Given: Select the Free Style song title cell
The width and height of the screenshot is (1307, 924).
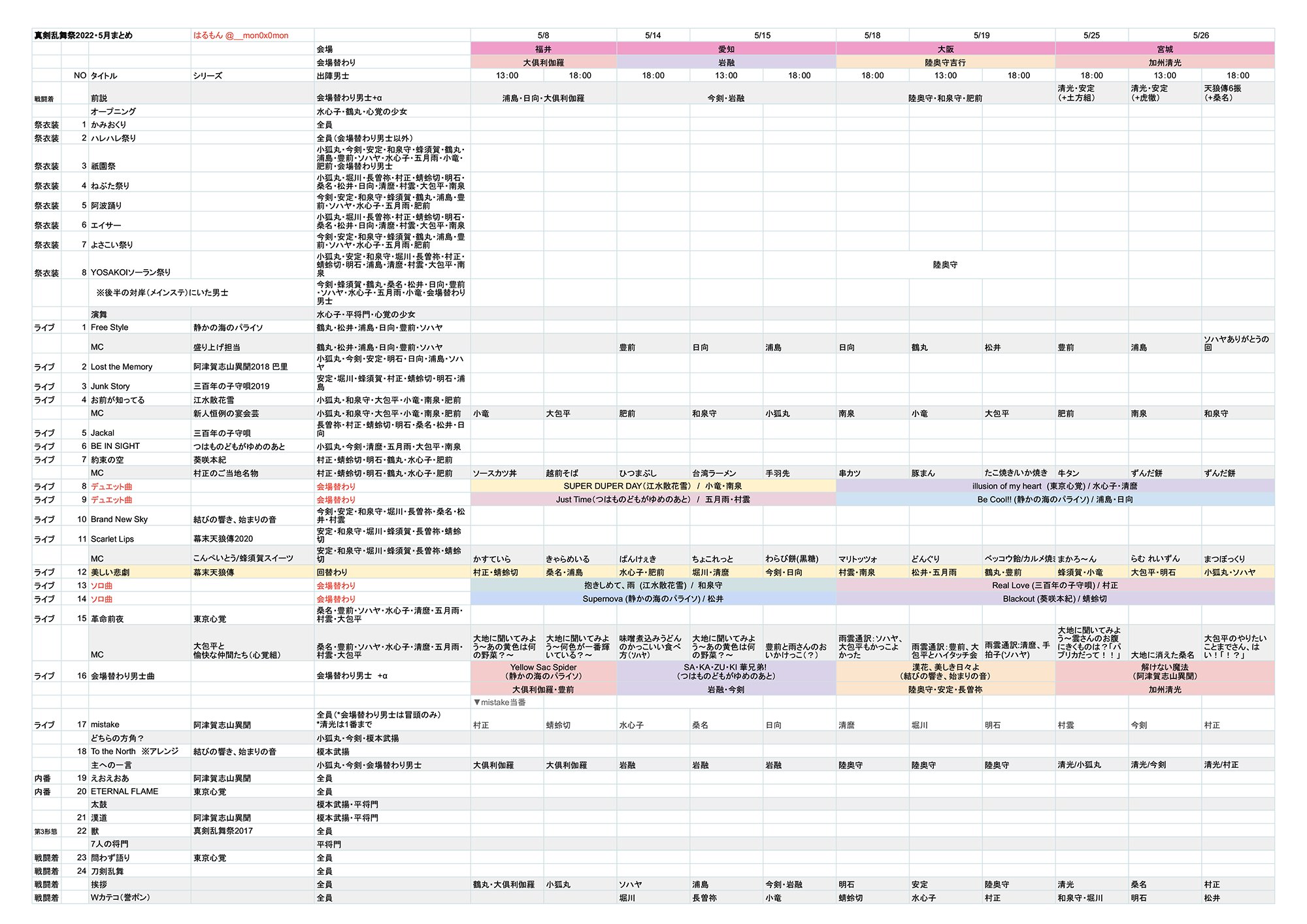Looking at the screenshot, I should (x=109, y=327).
